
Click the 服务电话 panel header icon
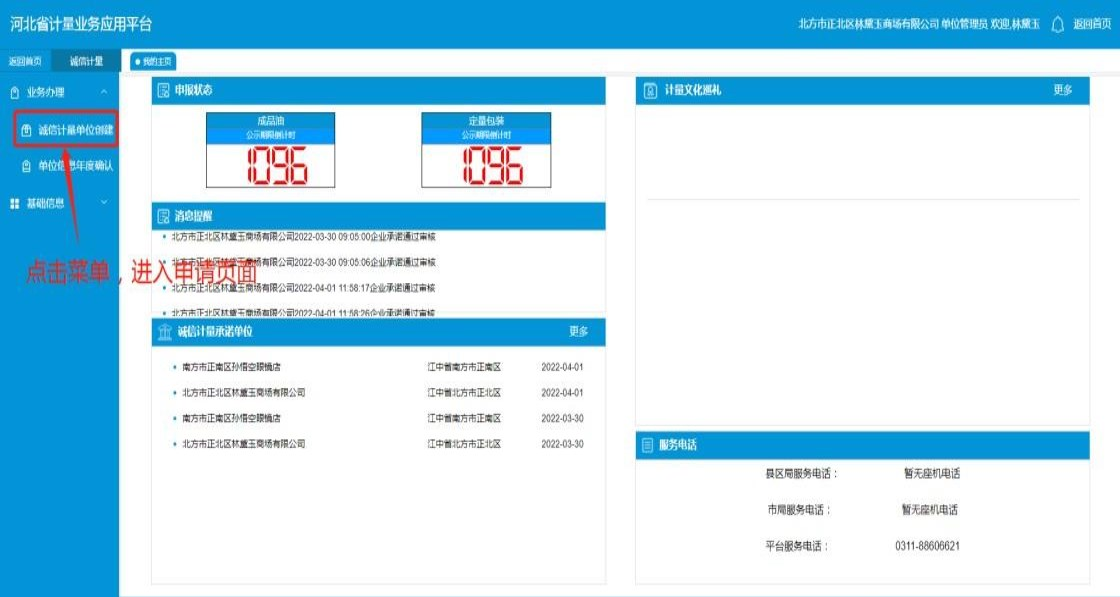[648, 446]
